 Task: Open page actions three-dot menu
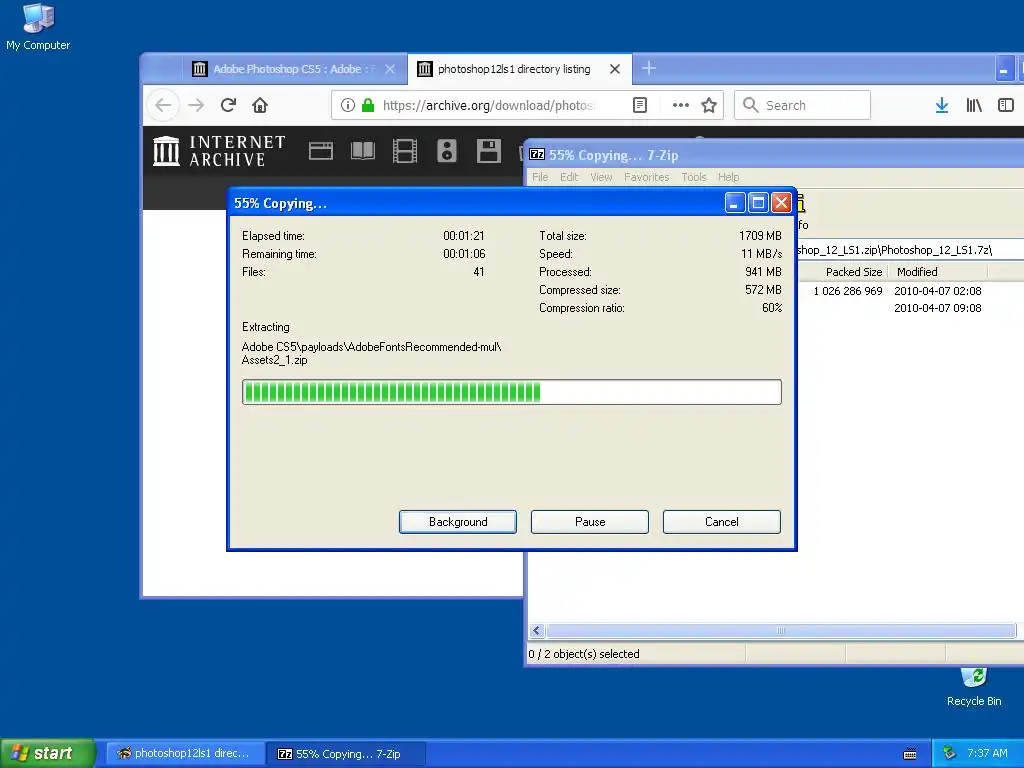click(680, 105)
